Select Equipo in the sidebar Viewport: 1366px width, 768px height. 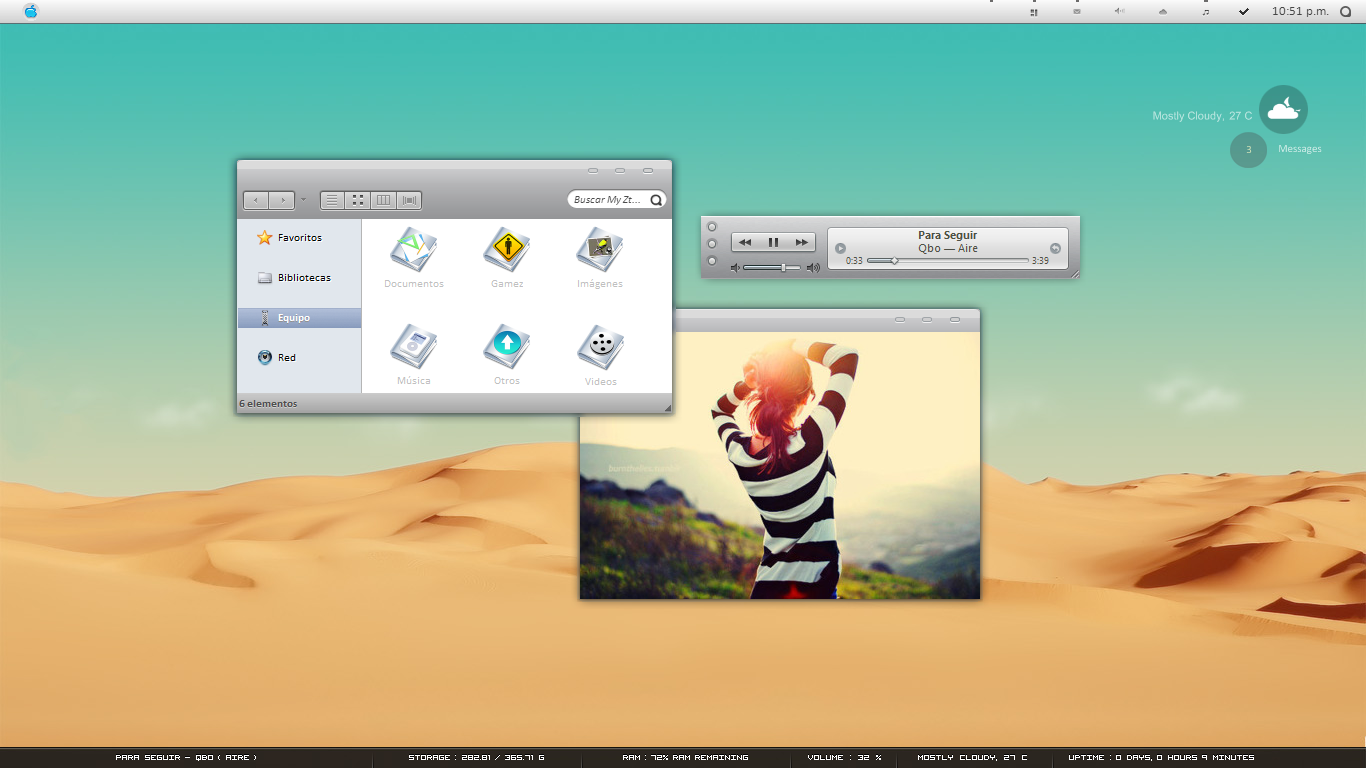[299, 318]
